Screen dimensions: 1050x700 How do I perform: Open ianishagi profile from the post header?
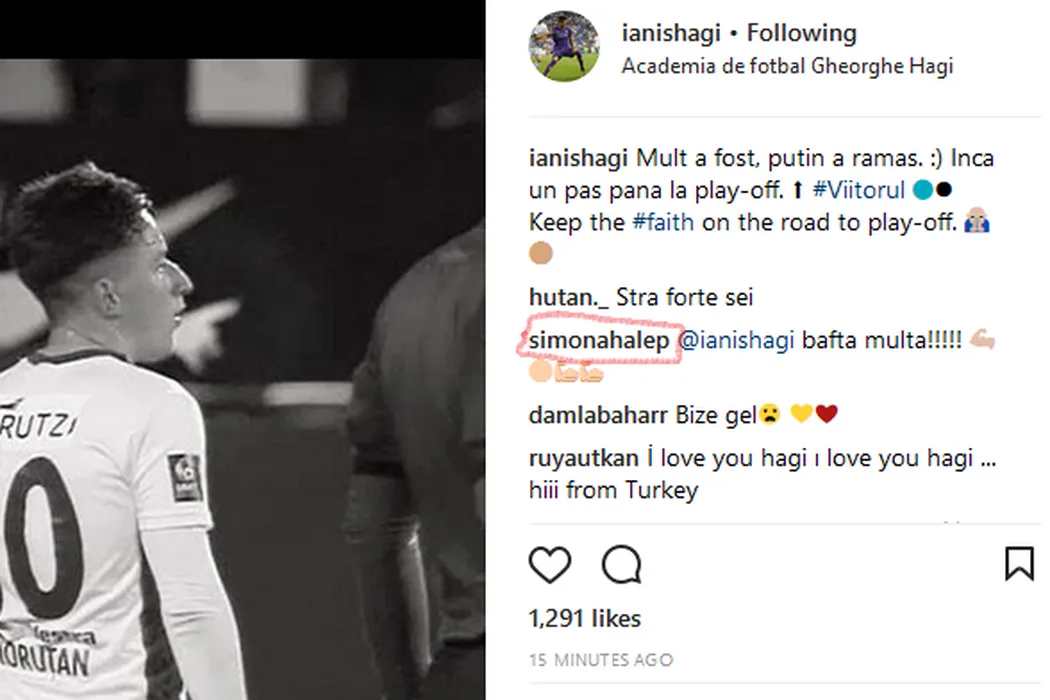668,33
